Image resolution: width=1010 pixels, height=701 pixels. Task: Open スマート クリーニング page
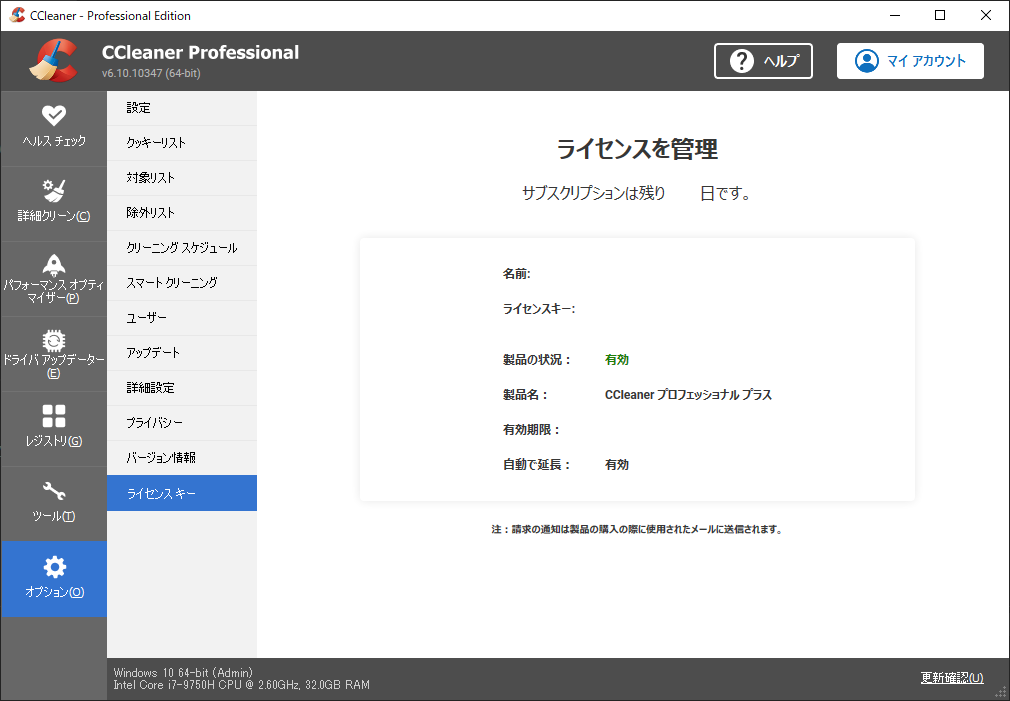(182, 283)
